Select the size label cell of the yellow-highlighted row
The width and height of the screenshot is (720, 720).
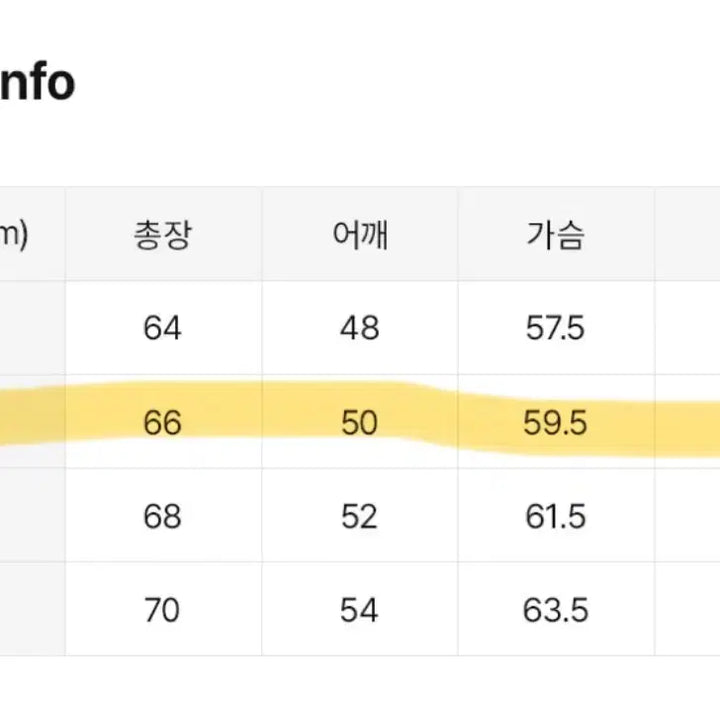(x=30, y=423)
